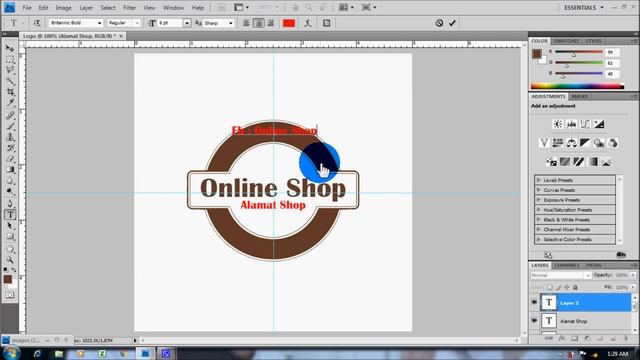Select the Pen tool

[x=10, y=203]
